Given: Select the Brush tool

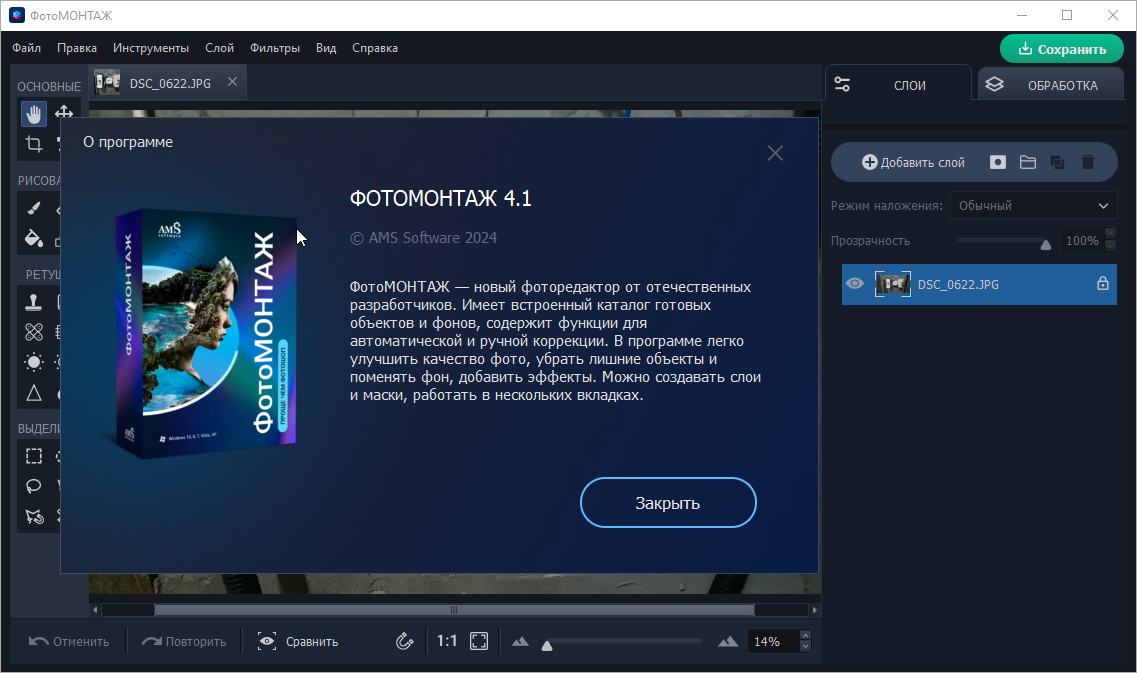Looking at the screenshot, I should [x=33, y=209].
